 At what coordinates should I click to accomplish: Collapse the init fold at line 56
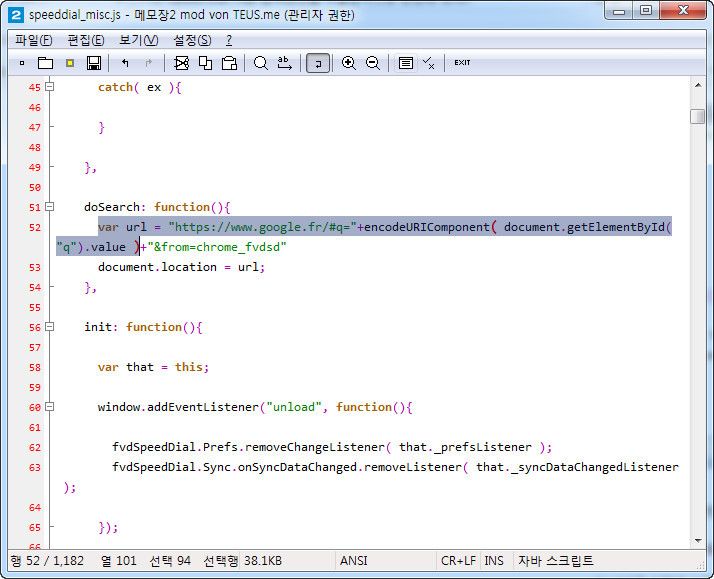pyautogui.click(x=50, y=327)
